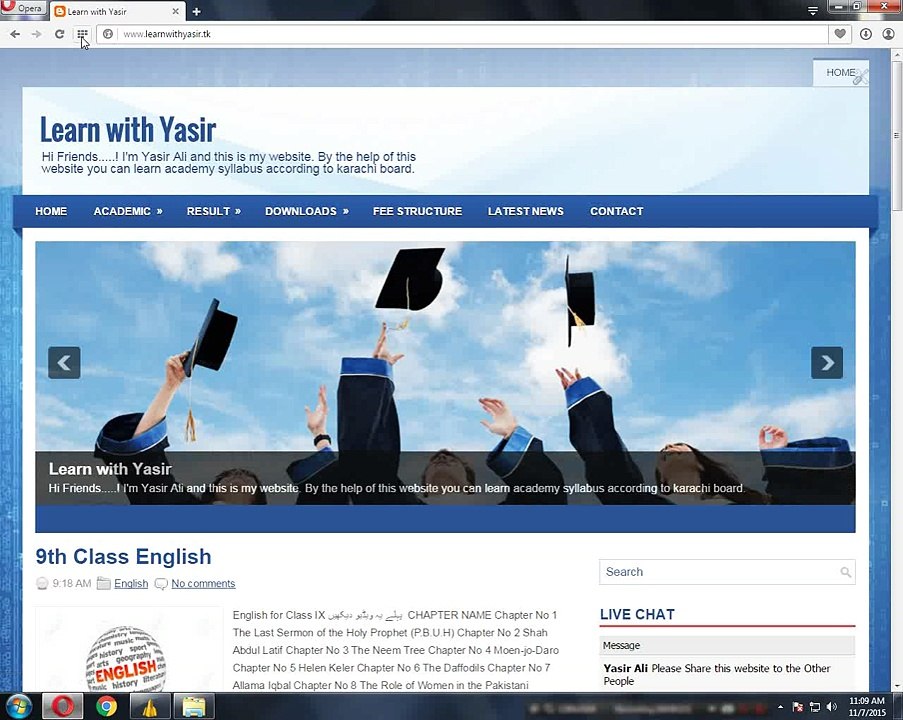Expand the RESULT menu
903x720 pixels.
pyautogui.click(x=214, y=211)
